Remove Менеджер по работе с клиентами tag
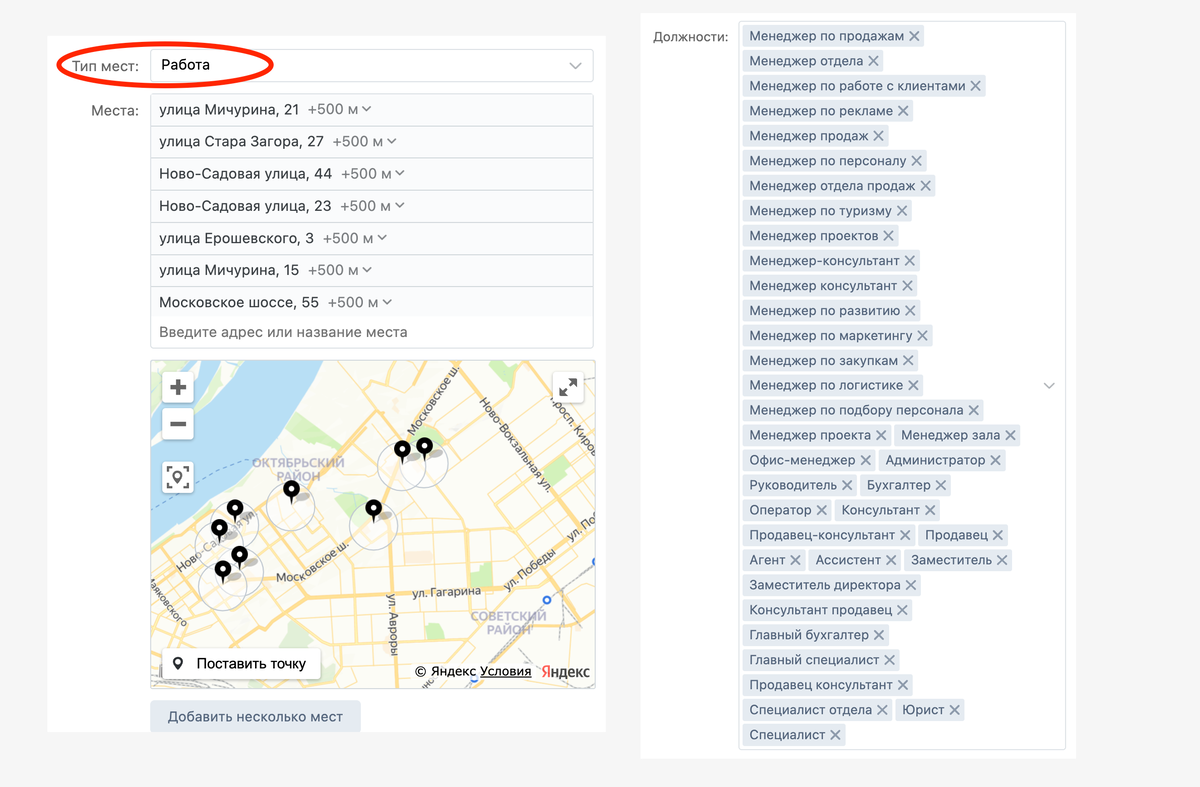 pos(976,86)
